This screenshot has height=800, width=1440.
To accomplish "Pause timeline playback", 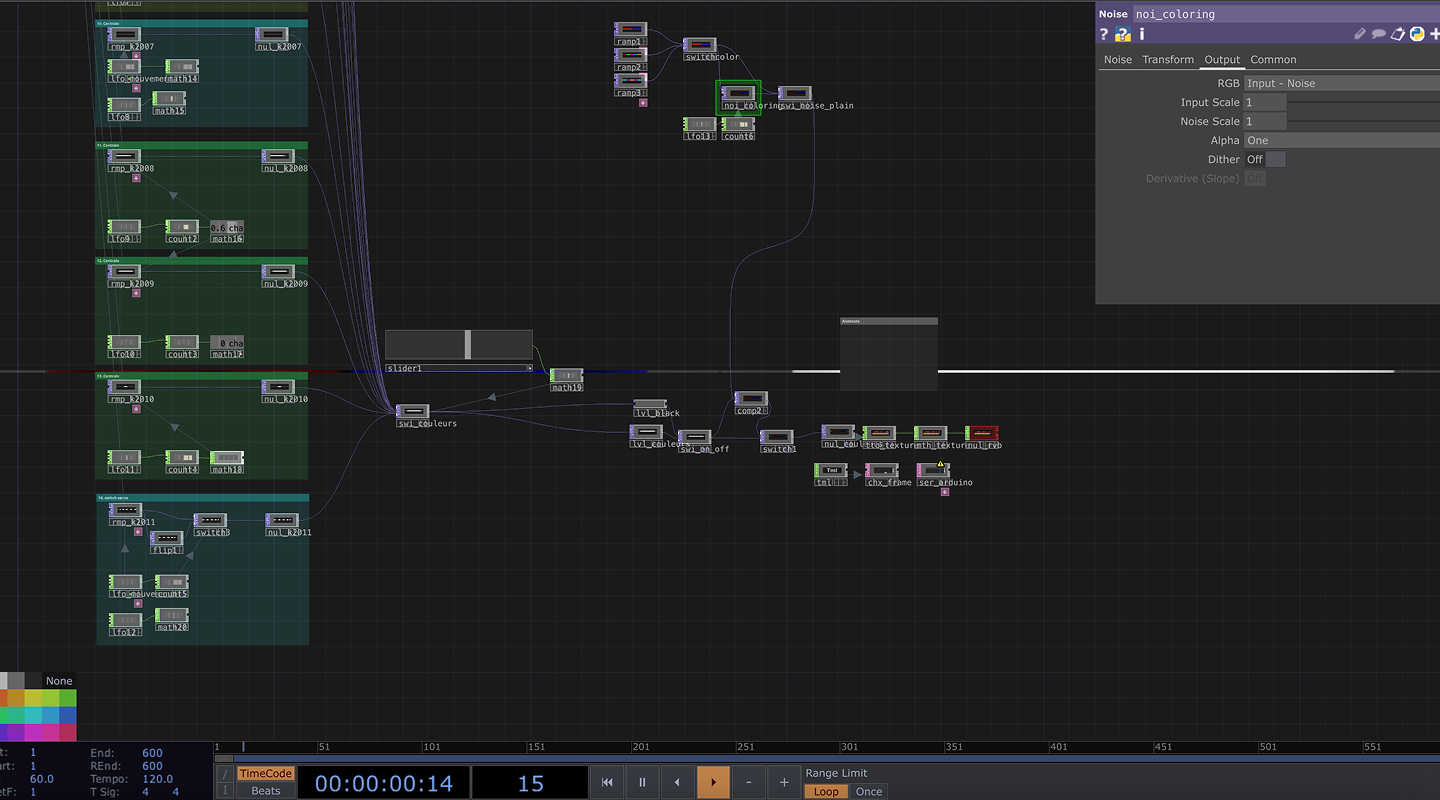I will coord(642,782).
